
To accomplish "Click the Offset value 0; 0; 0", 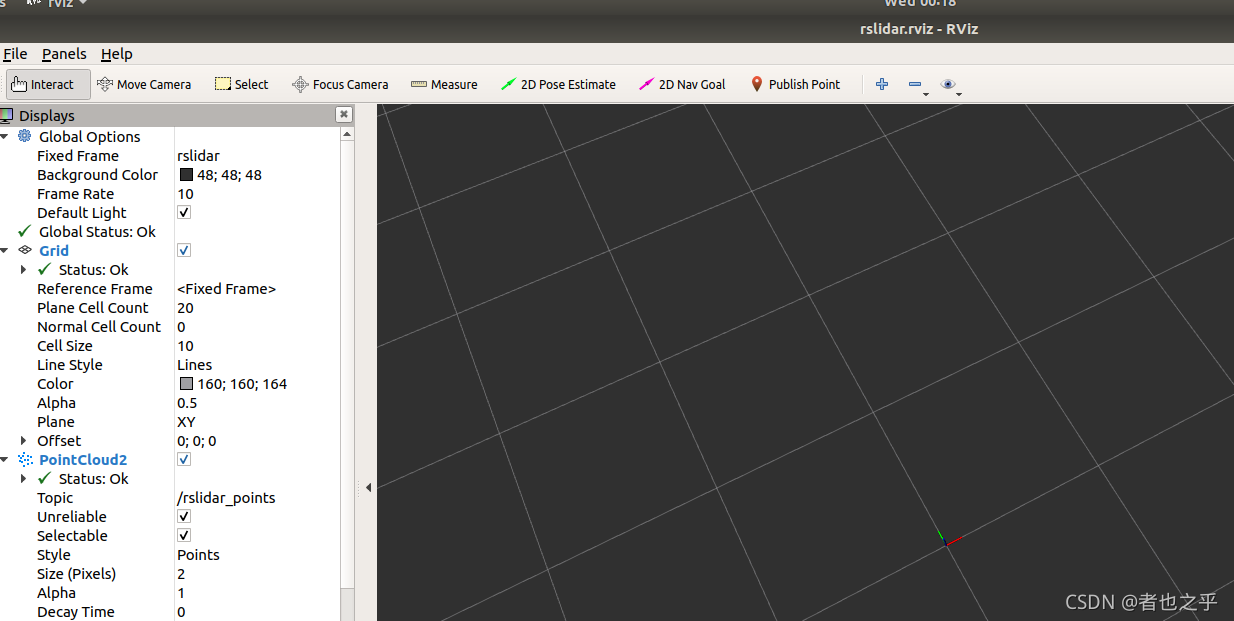I will pyautogui.click(x=197, y=440).
